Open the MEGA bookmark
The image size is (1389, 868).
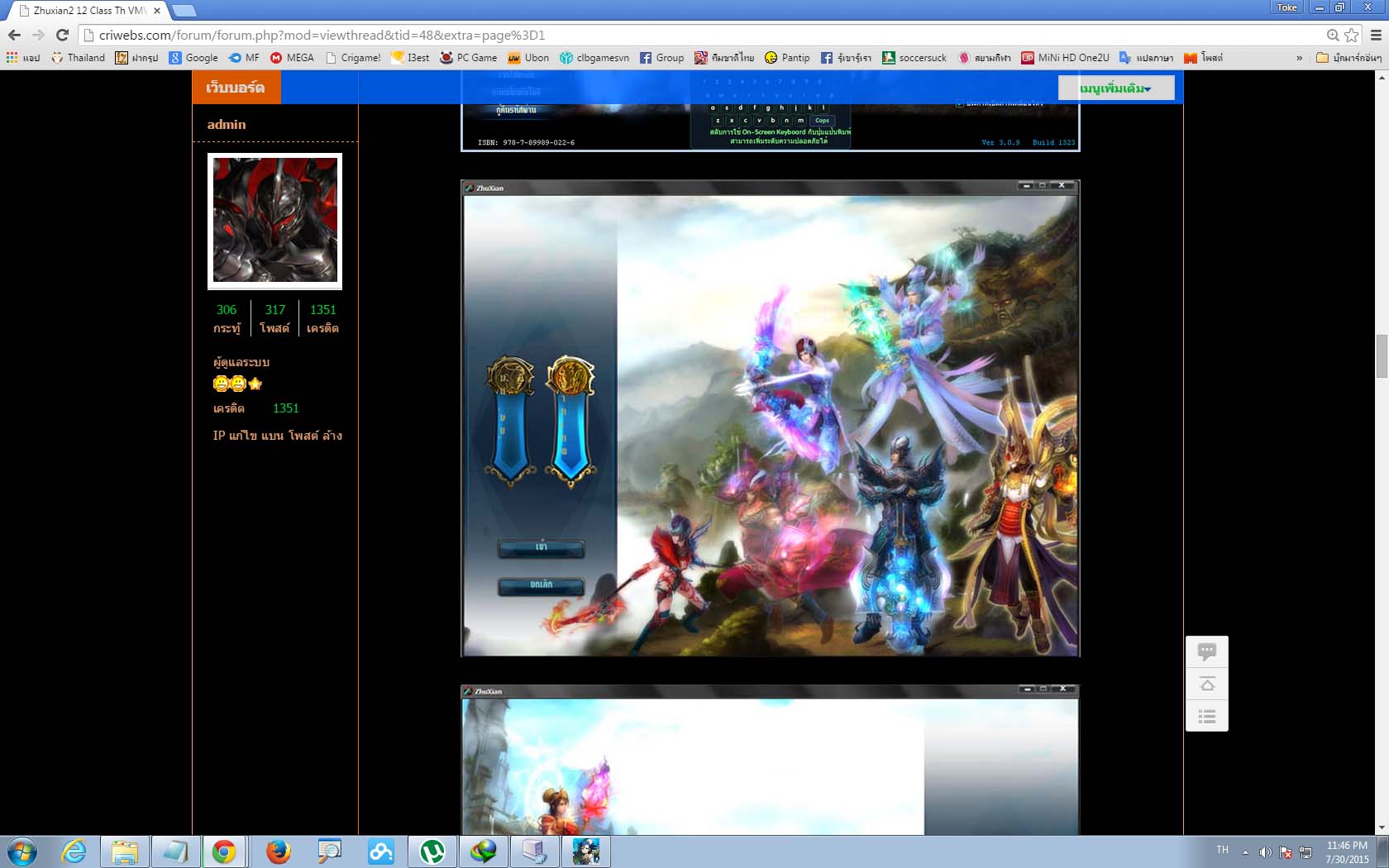[292, 58]
